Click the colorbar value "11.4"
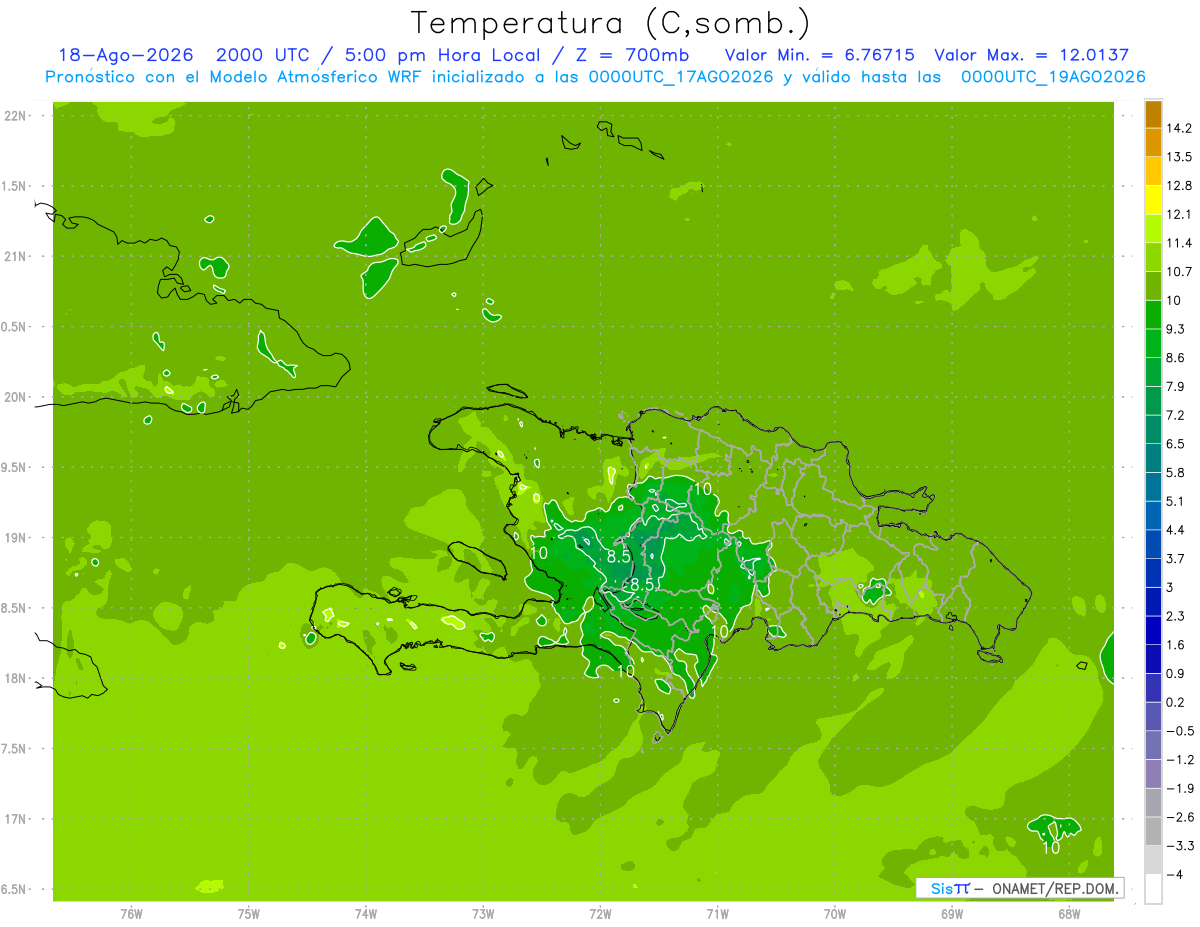1200x927 pixels. coord(1181,243)
